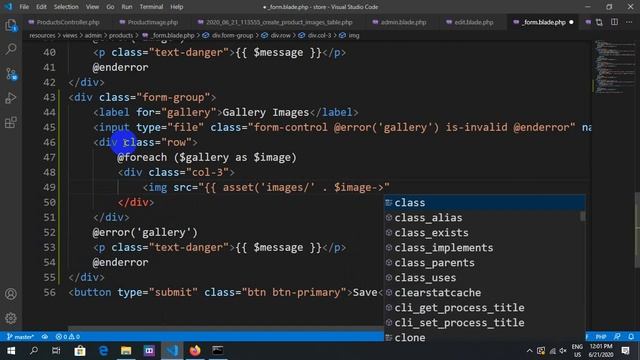Screen dimensions: 640x360
Task: Click the Open Changes compare icon
Action: 599,22
